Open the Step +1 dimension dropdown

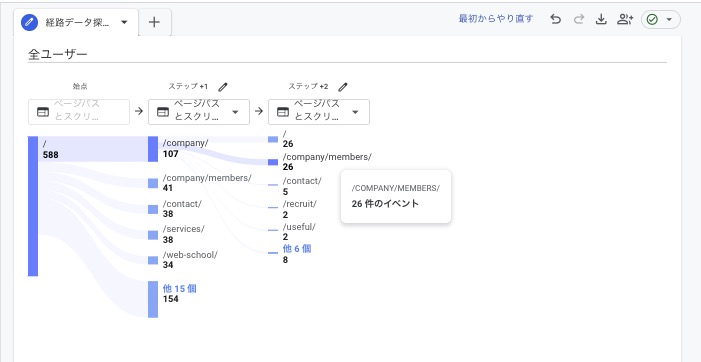pos(199,112)
